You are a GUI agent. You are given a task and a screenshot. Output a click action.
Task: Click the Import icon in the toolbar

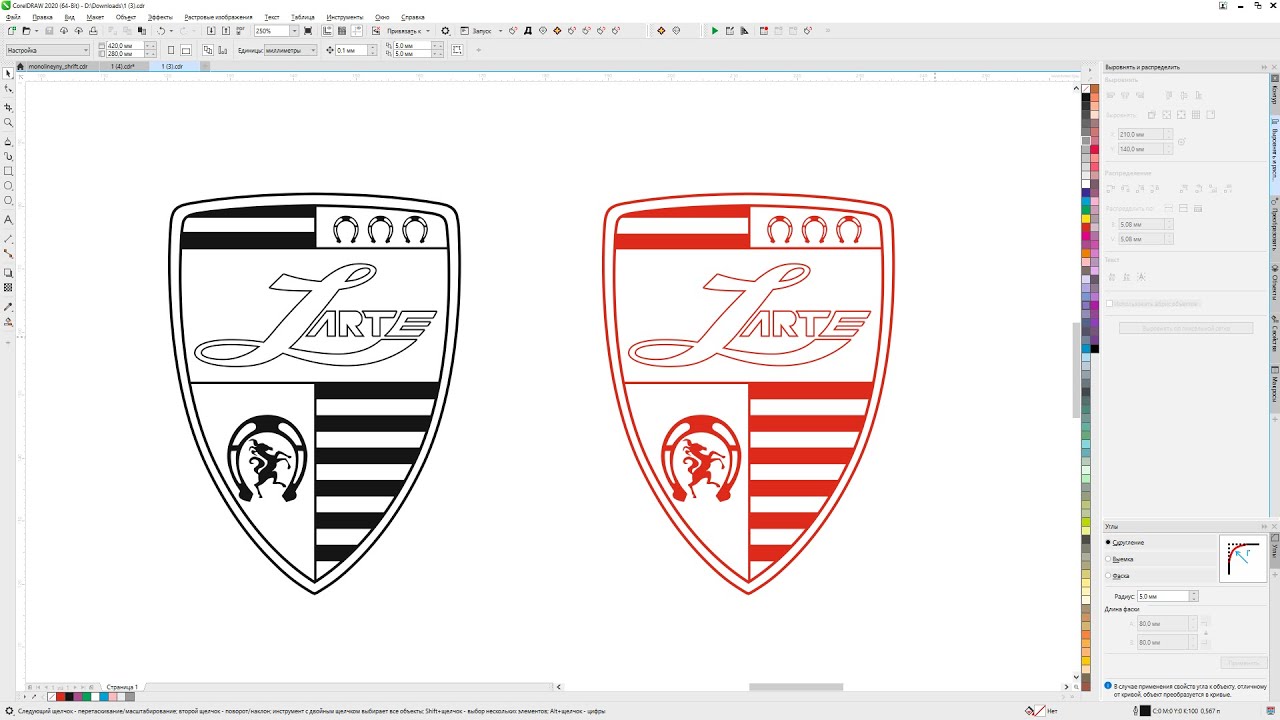pos(211,31)
